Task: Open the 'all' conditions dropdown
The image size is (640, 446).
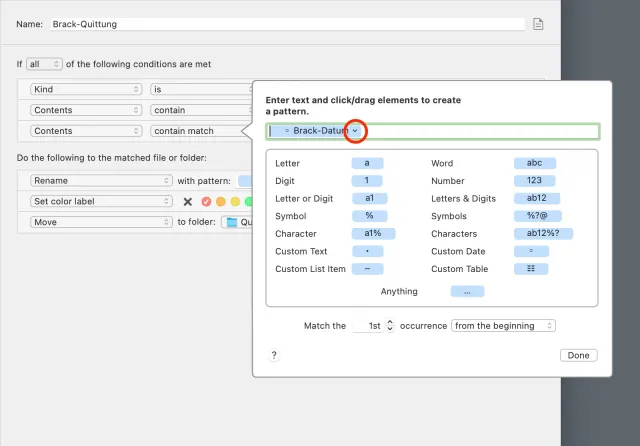Action: click(x=44, y=64)
